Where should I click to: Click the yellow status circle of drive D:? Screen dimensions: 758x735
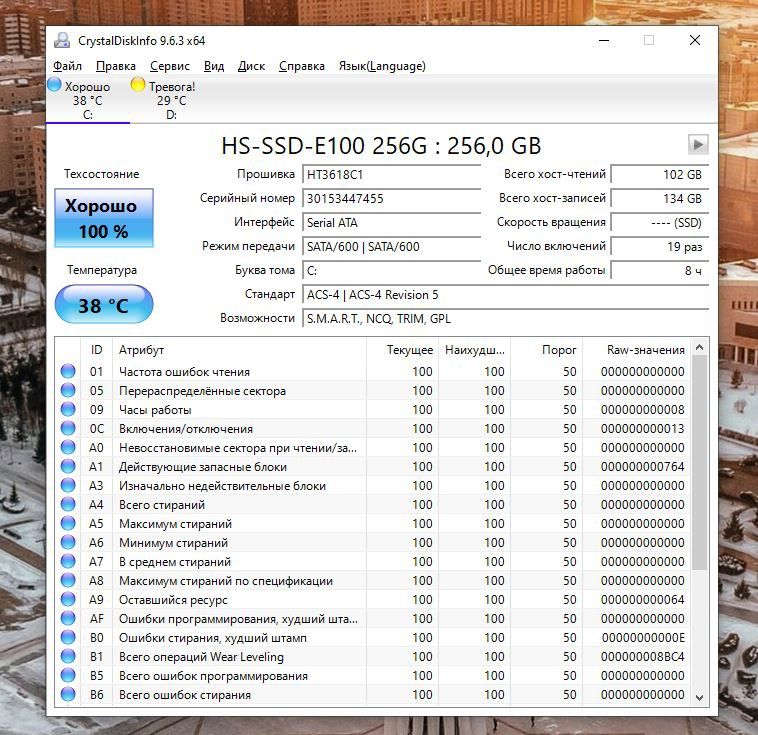[x=138, y=85]
